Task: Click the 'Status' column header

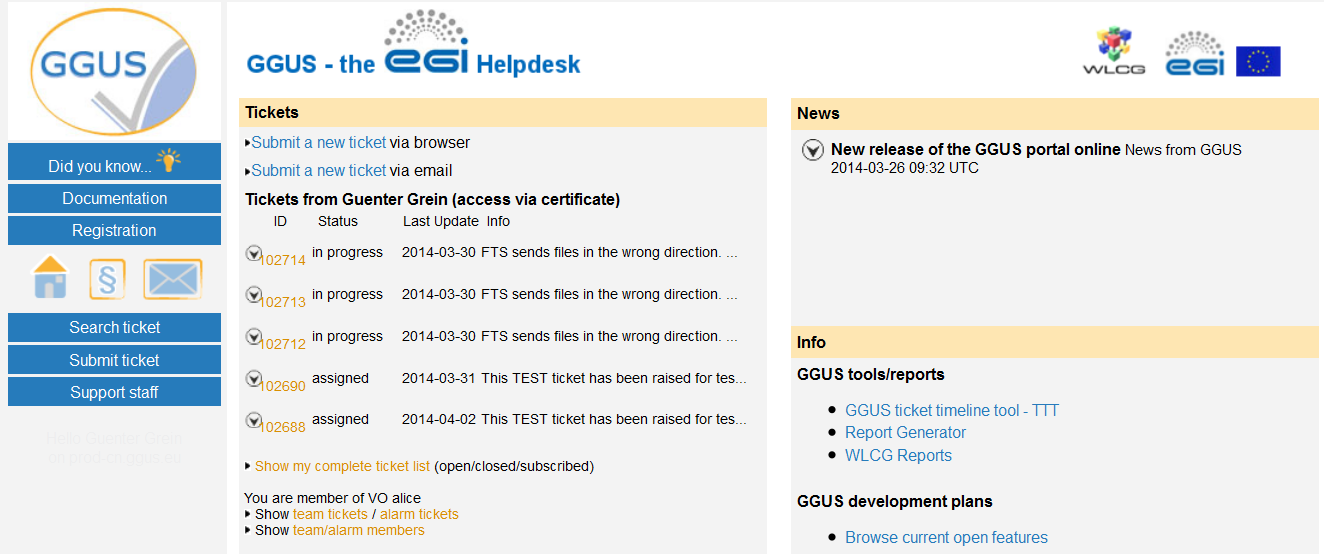Action: [x=338, y=221]
